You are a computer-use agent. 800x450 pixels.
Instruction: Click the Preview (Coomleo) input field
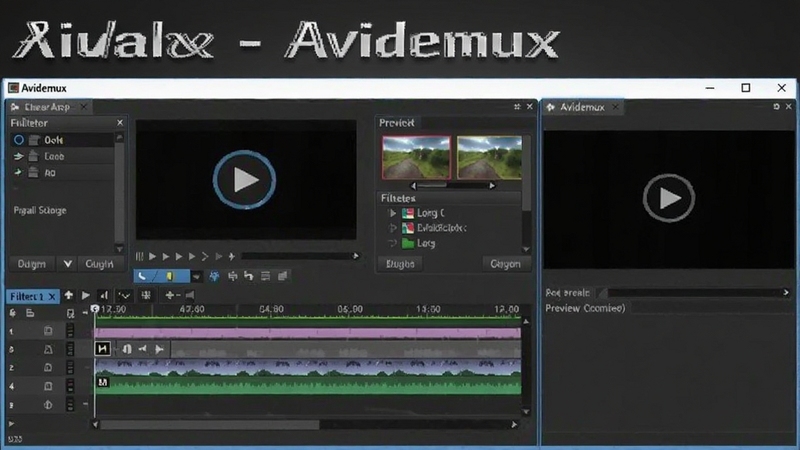click(x=710, y=308)
